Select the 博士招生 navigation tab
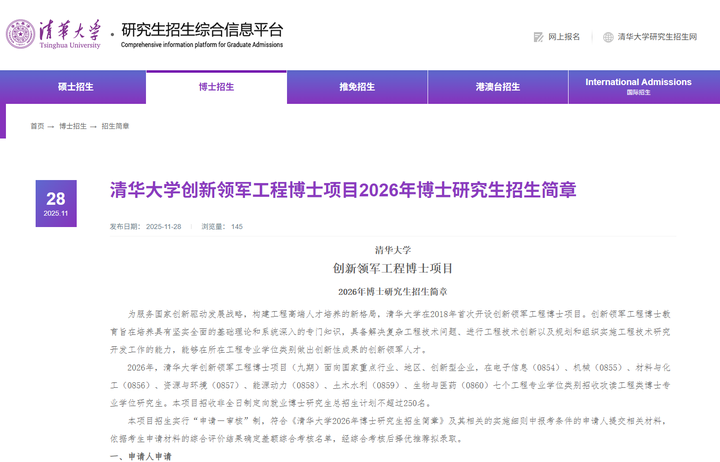 [x=216, y=87]
